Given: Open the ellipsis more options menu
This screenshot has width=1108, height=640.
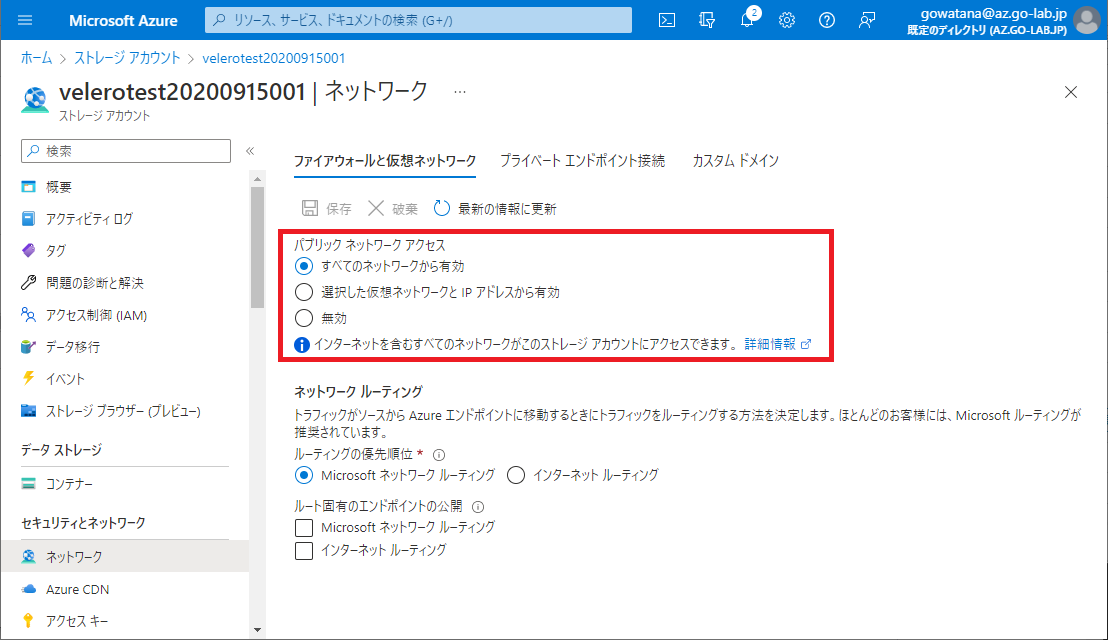Looking at the screenshot, I should tap(460, 92).
